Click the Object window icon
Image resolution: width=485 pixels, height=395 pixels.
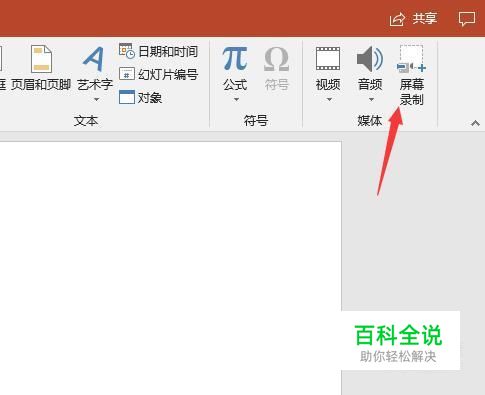pyautogui.click(x=127, y=97)
